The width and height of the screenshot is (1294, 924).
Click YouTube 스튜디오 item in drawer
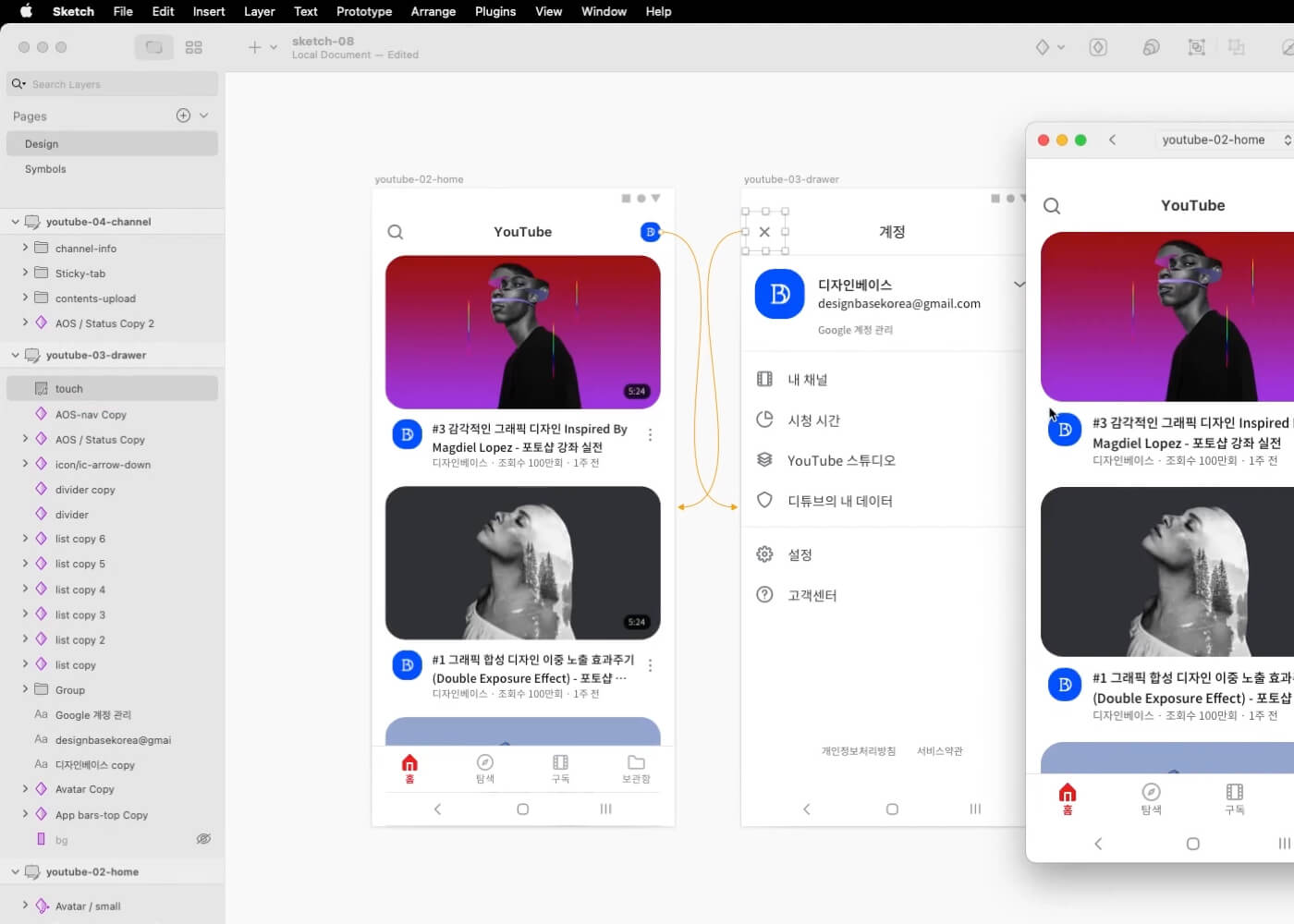pyautogui.click(x=841, y=460)
